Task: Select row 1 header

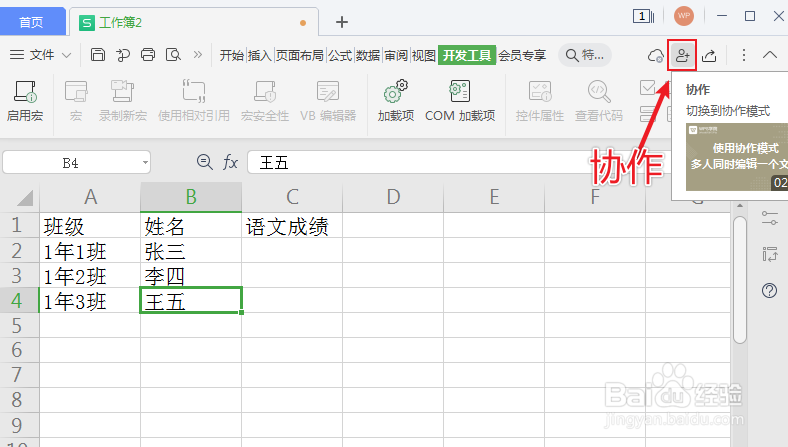Action: (x=19, y=225)
